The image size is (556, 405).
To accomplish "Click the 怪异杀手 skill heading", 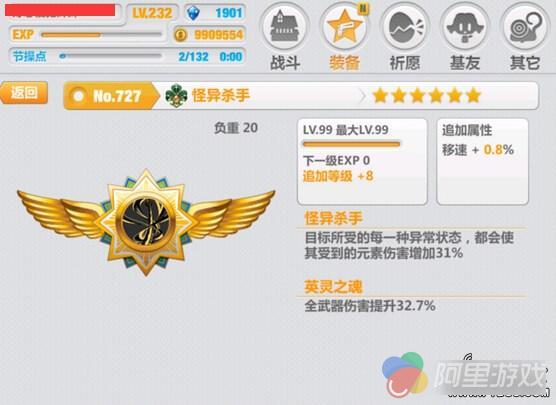I will click(333, 218).
